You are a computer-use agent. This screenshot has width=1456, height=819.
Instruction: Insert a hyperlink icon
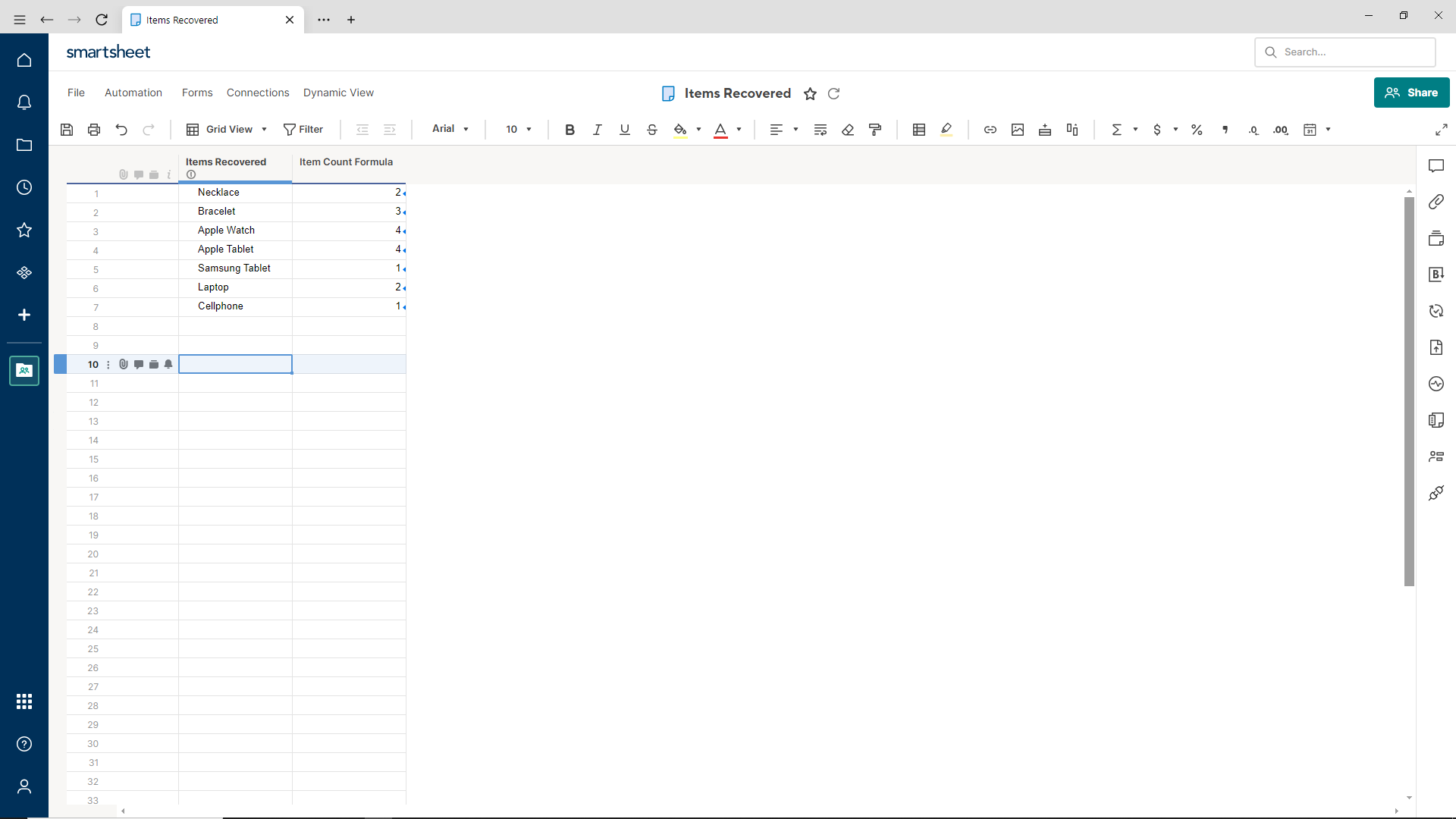coord(990,130)
